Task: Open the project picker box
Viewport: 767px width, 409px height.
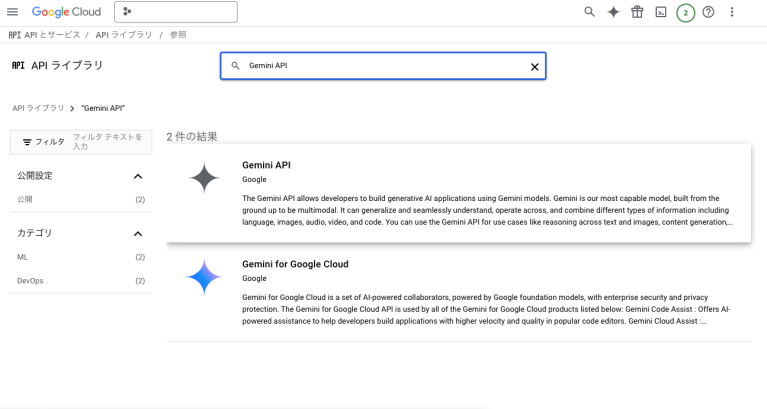Action: pos(176,12)
